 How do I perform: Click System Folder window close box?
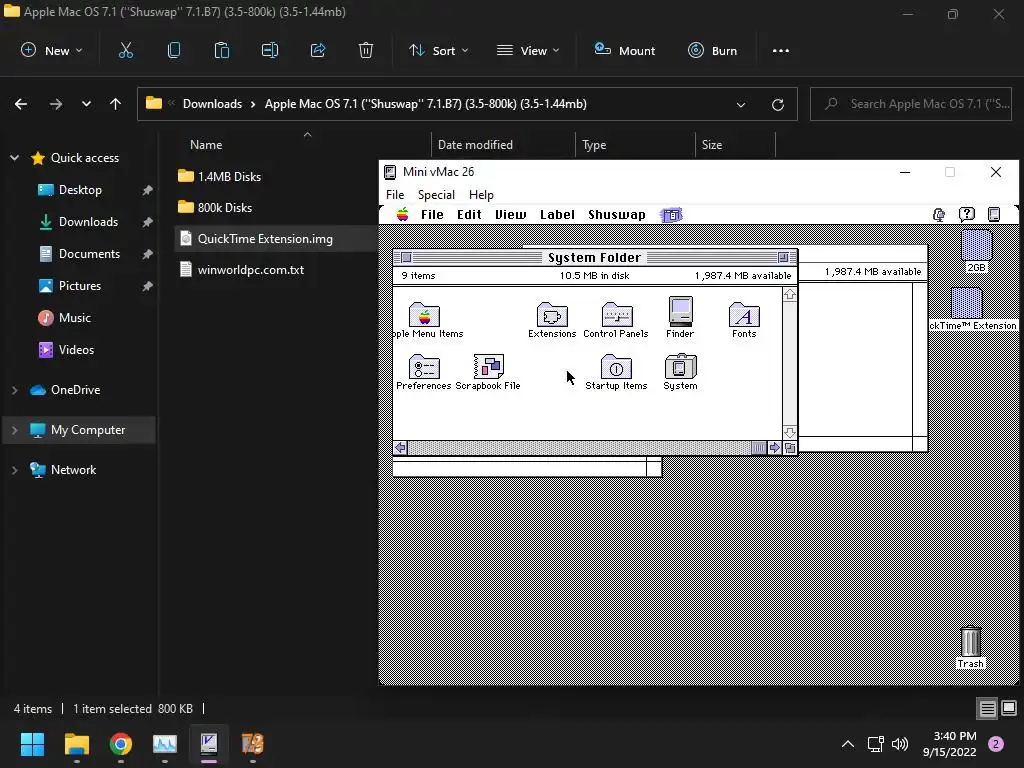406,257
